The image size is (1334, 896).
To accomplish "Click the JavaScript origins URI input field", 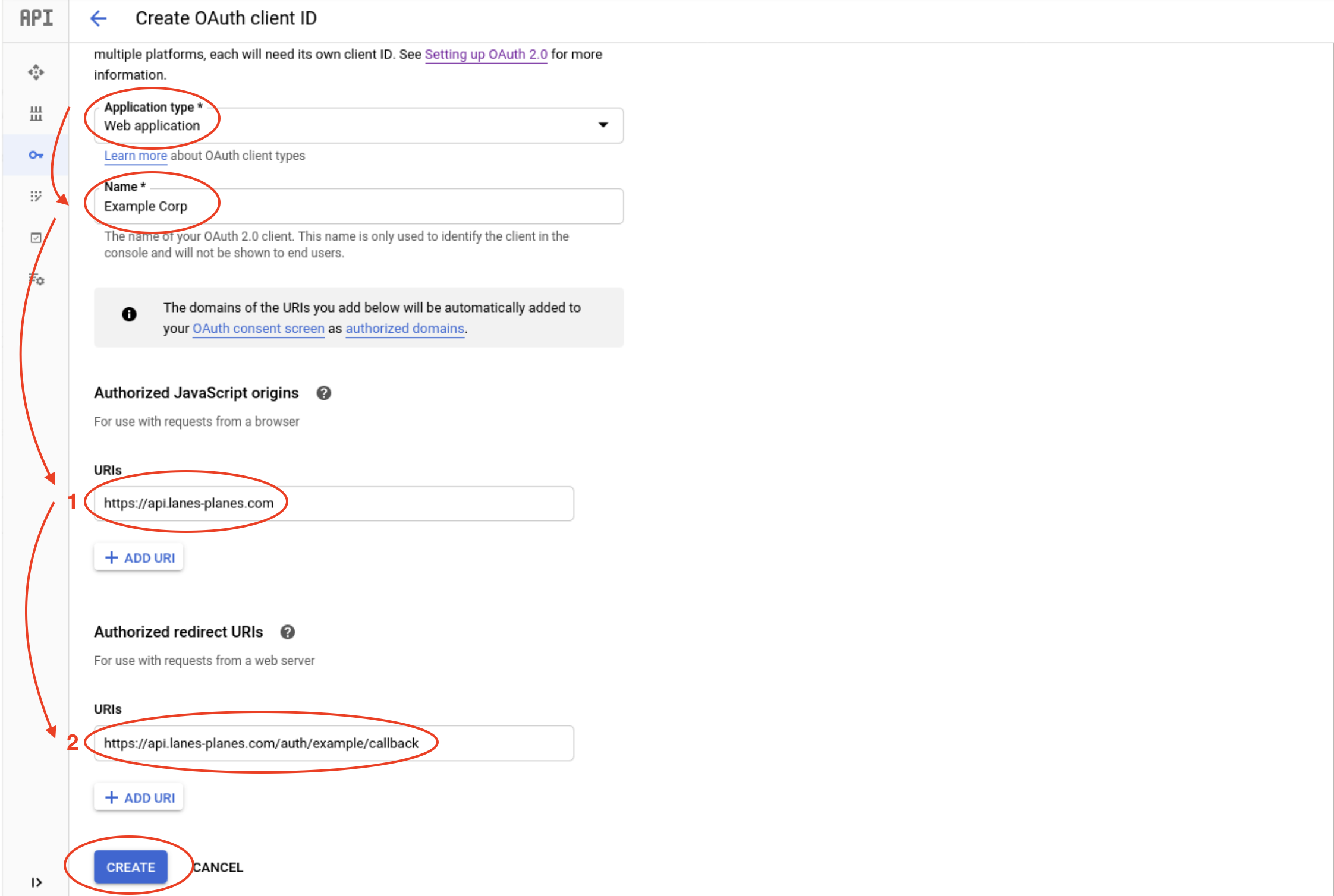I will coord(333,504).
